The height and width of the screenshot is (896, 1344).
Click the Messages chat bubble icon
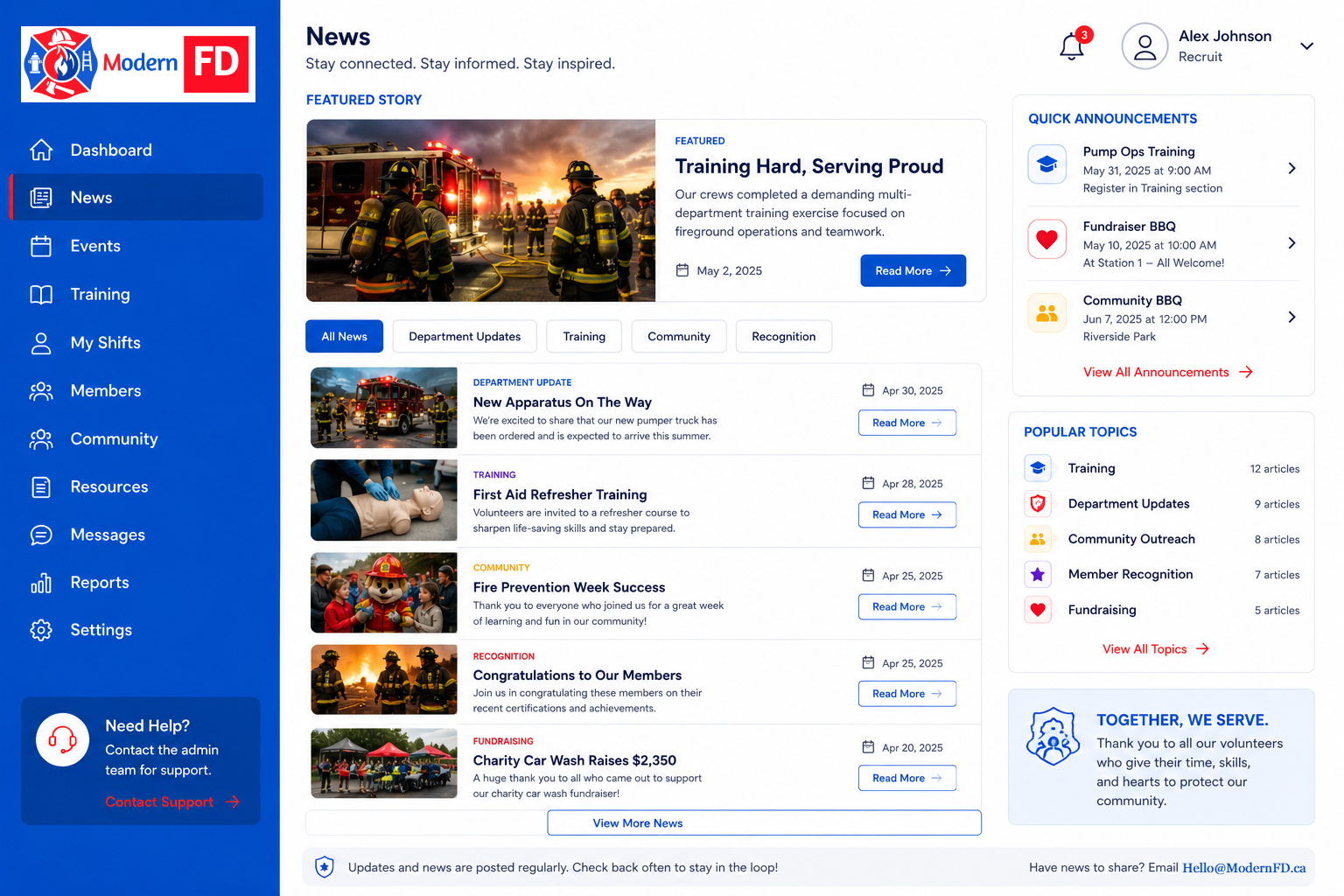41,535
